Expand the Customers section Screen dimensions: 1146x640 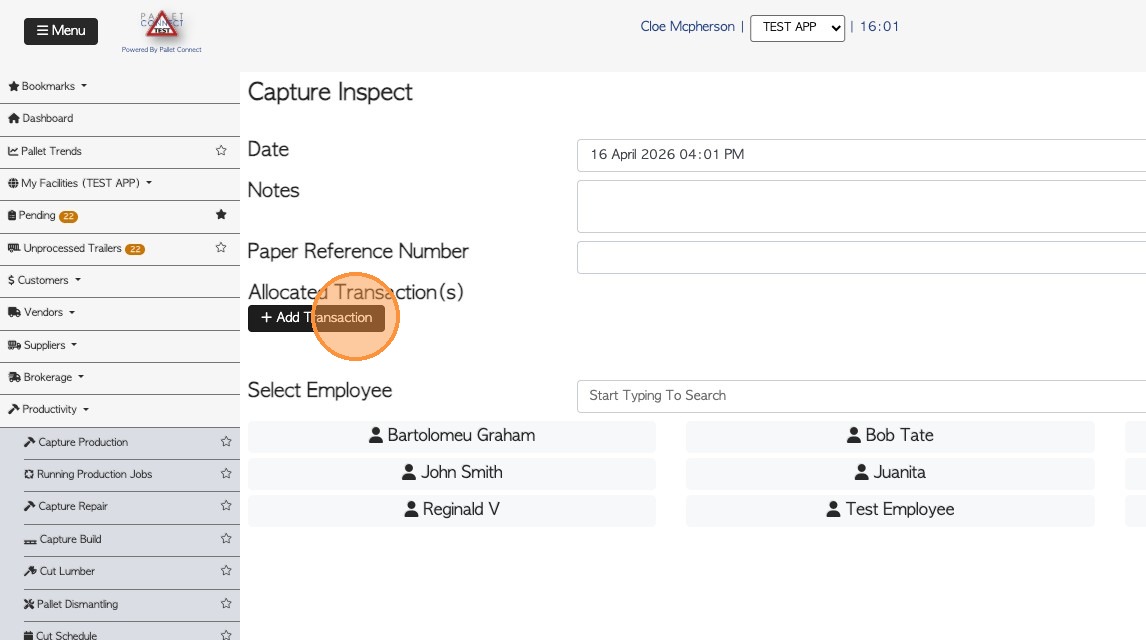click(44, 280)
